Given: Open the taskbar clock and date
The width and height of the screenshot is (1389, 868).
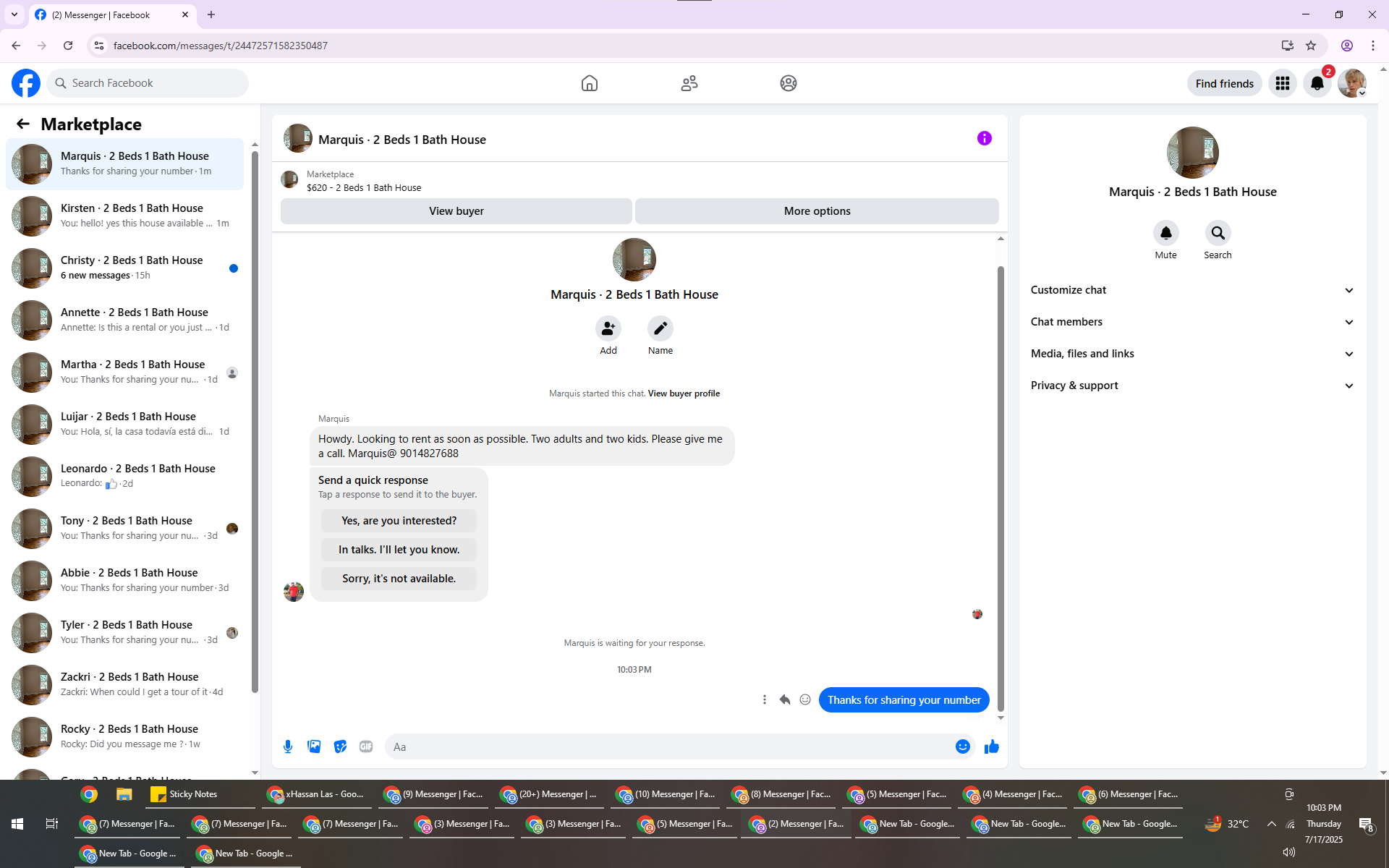Looking at the screenshot, I should [x=1324, y=824].
